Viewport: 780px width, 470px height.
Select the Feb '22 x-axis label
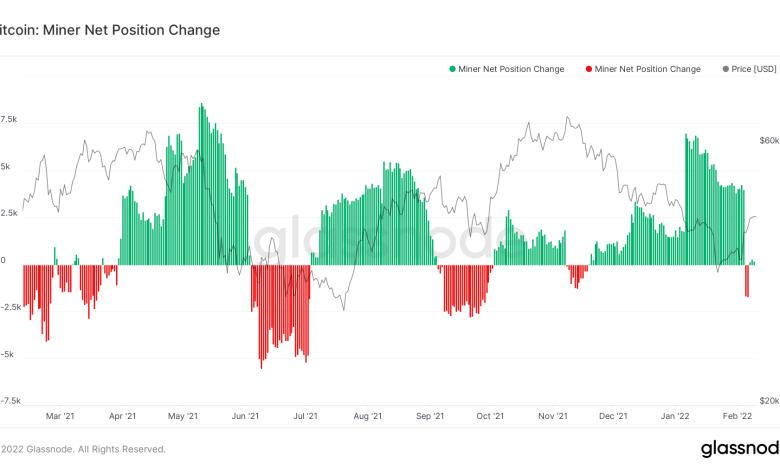tap(736, 415)
